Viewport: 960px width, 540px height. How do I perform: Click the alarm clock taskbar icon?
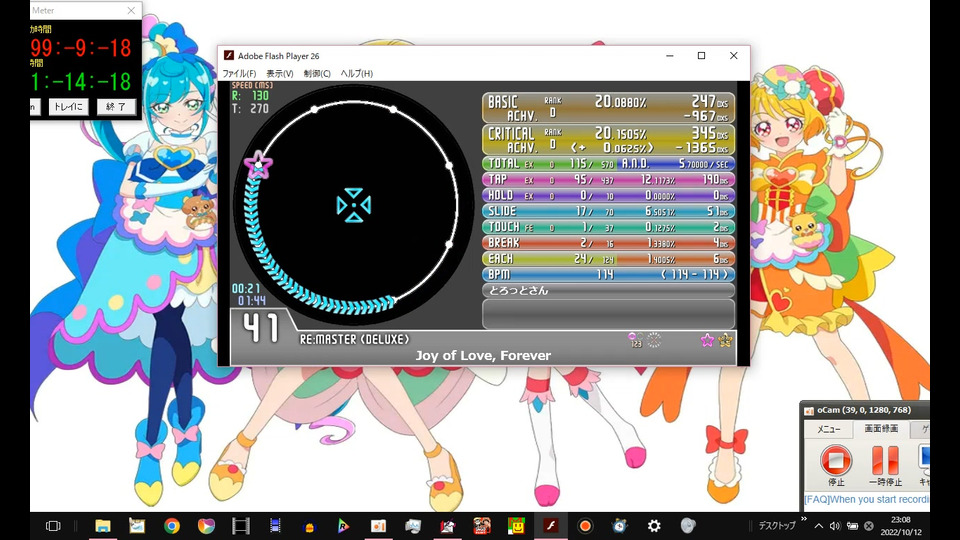click(x=620, y=526)
